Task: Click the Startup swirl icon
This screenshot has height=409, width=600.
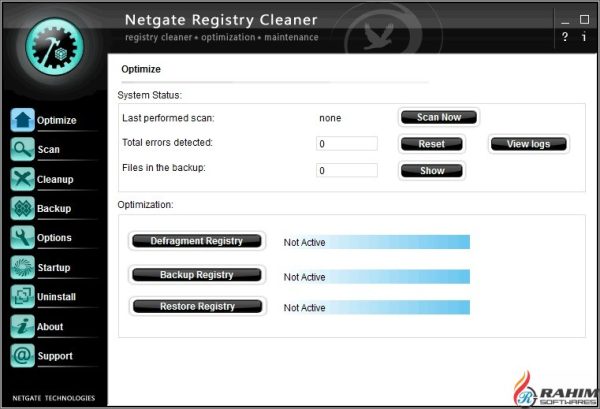Action: point(22,267)
